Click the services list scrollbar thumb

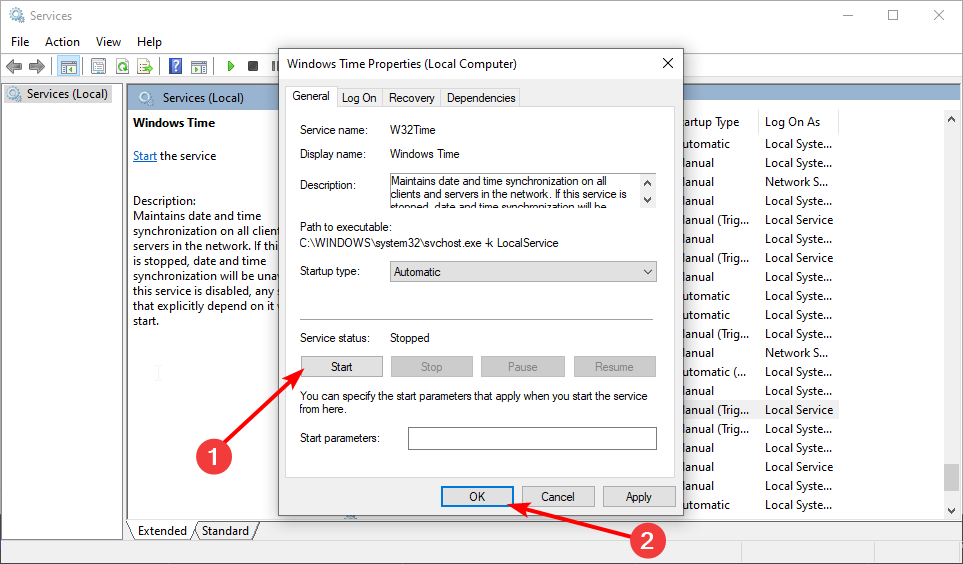[x=951, y=478]
